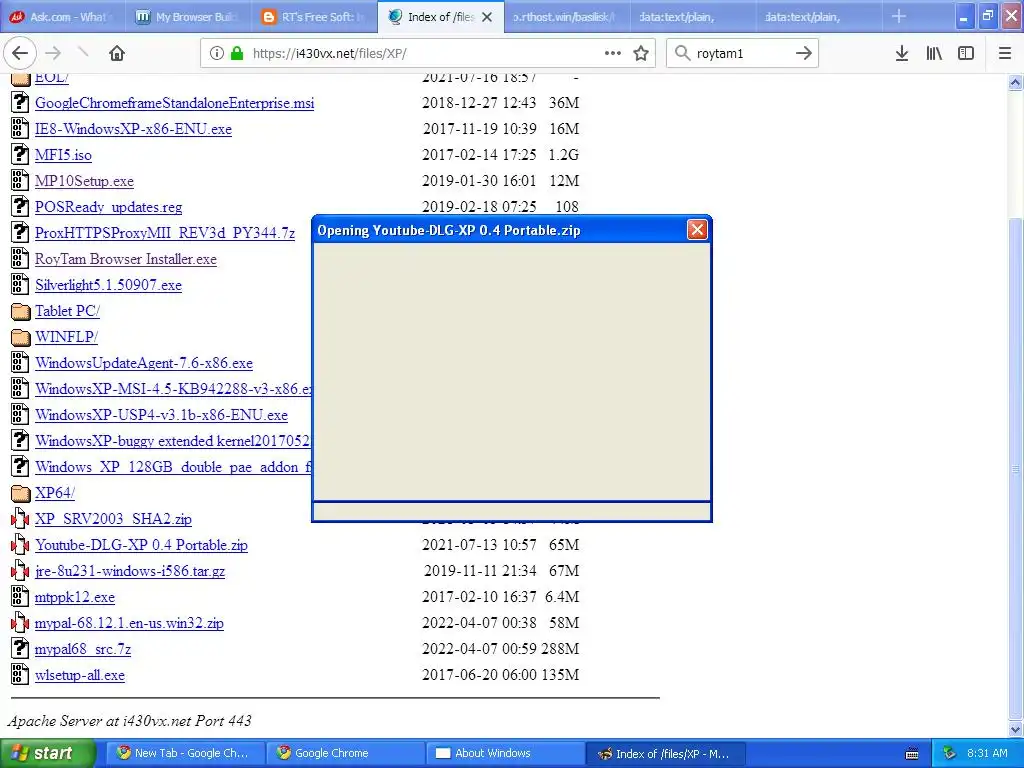Click binary icon beside wlsetup-all.exe
This screenshot has height=768, width=1024.
[x=20, y=675]
